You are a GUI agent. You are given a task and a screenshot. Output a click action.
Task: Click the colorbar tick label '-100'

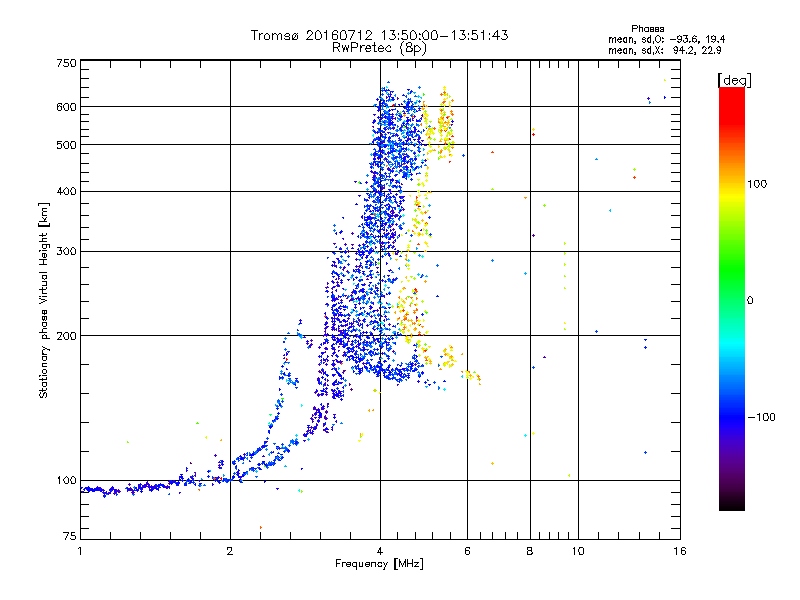point(762,417)
